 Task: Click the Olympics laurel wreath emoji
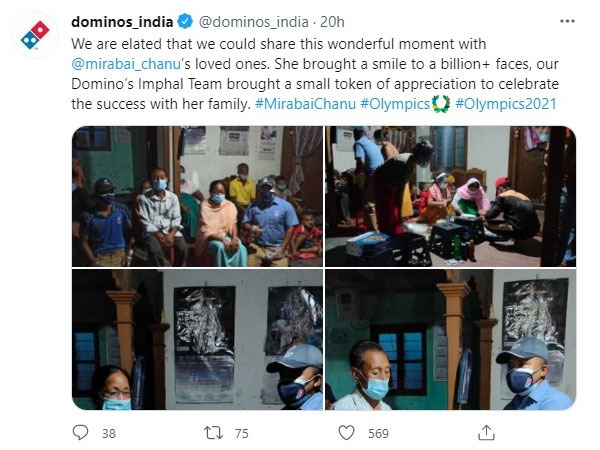click(440, 103)
